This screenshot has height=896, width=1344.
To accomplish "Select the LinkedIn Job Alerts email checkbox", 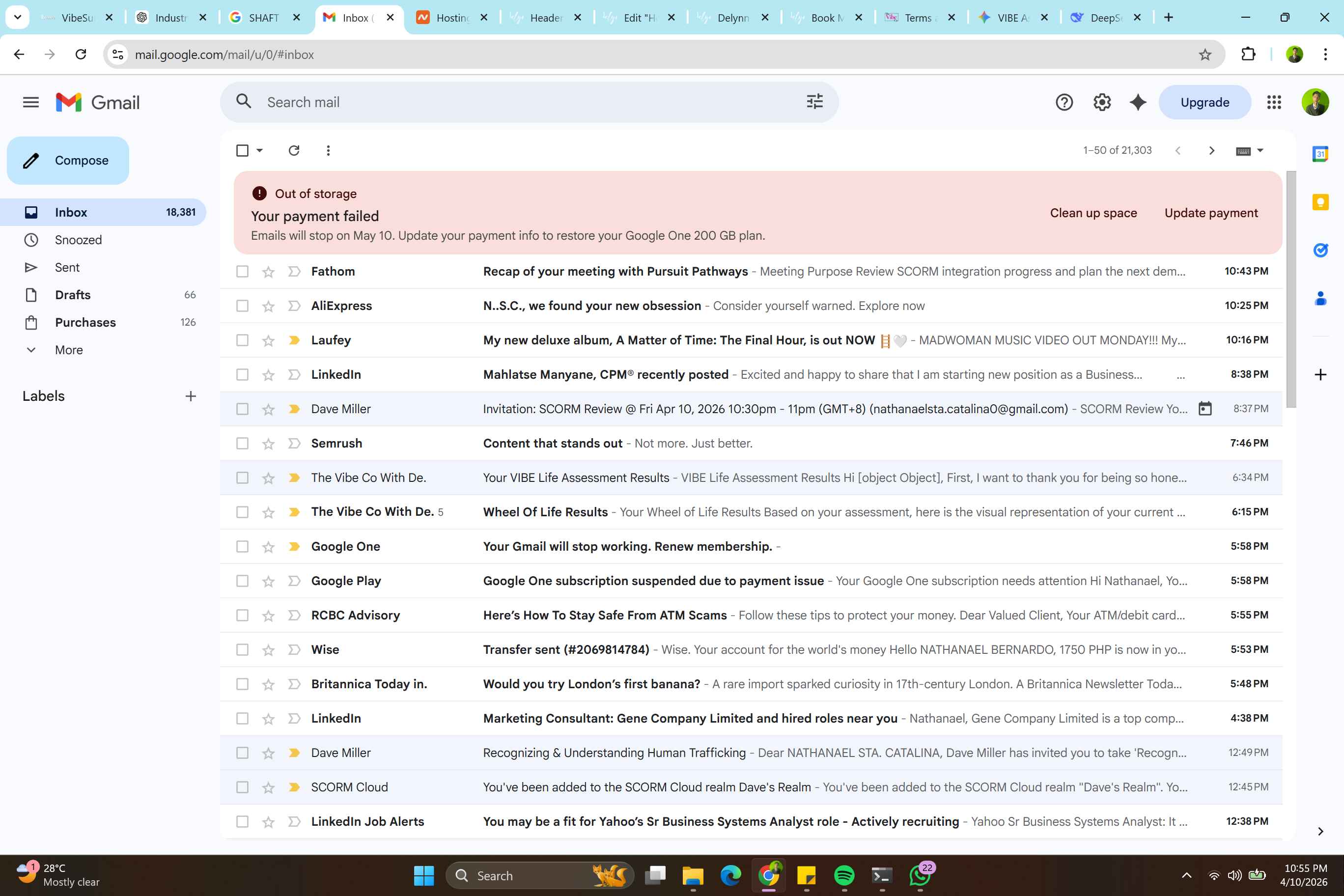I will click(x=242, y=822).
